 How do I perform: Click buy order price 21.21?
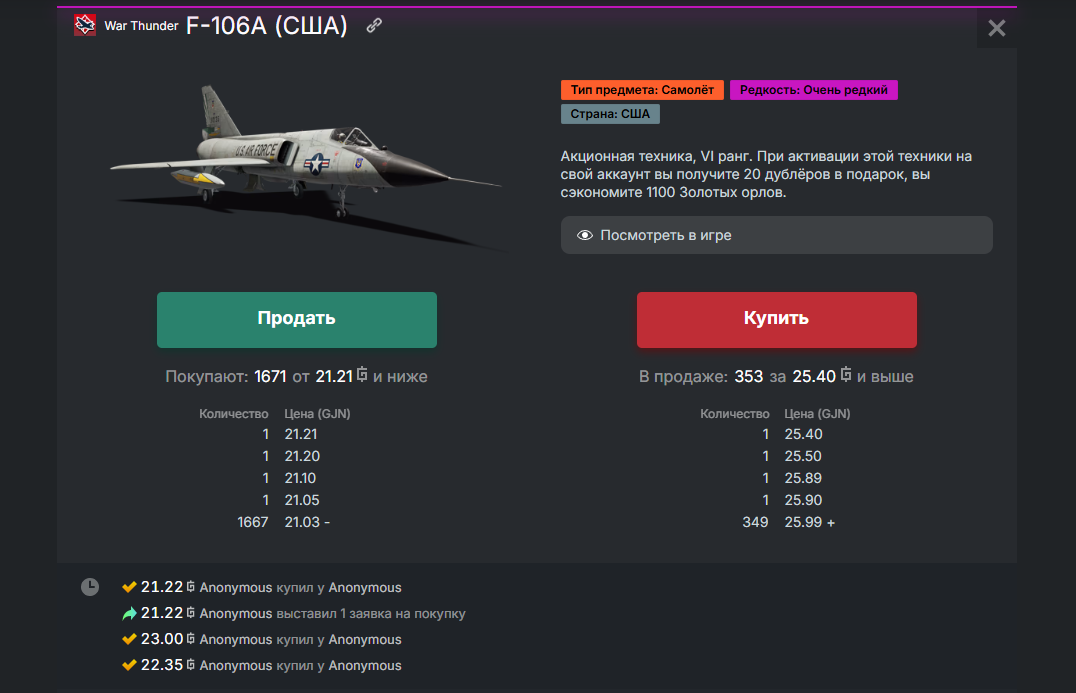301,434
